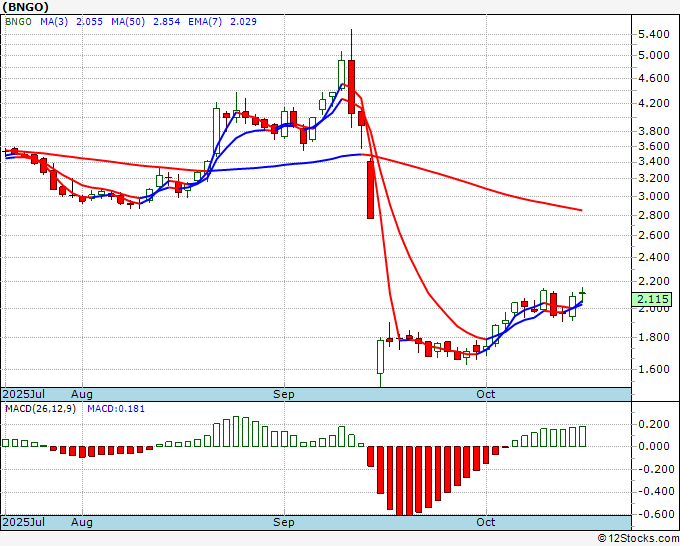This screenshot has height=546, width=680.
Task: Click the large red candle in the September drop
Action: pyautogui.click(x=370, y=189)
